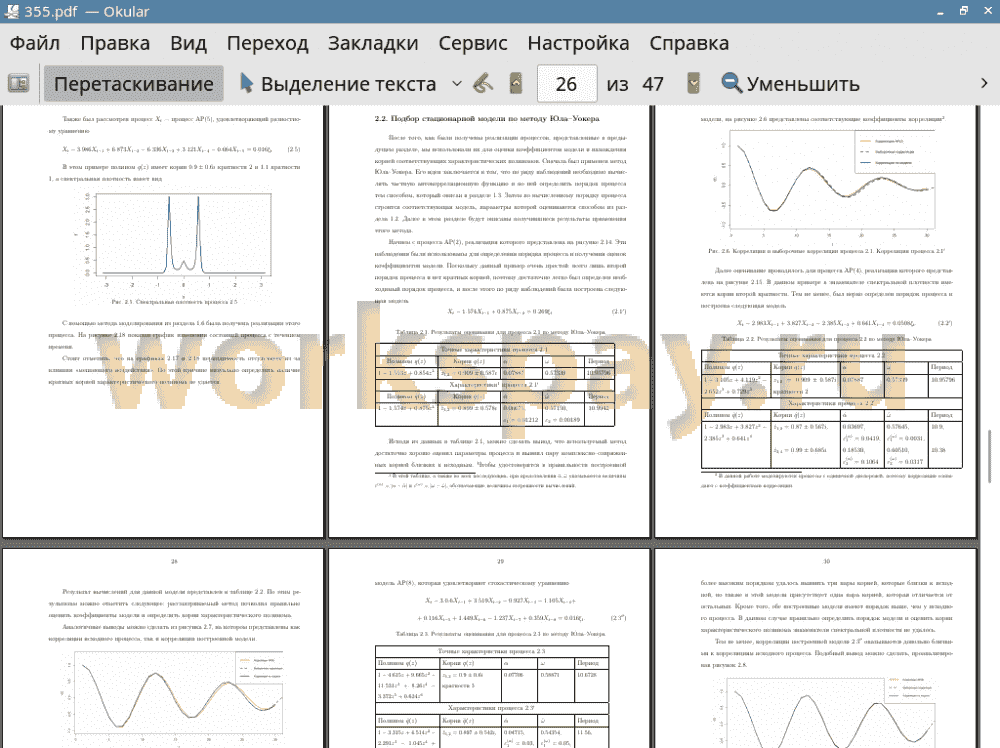Image resolution: width=1000 pixels, height=748 pixels.
Task: Open the Закладки menu
Action: point(373,43)
